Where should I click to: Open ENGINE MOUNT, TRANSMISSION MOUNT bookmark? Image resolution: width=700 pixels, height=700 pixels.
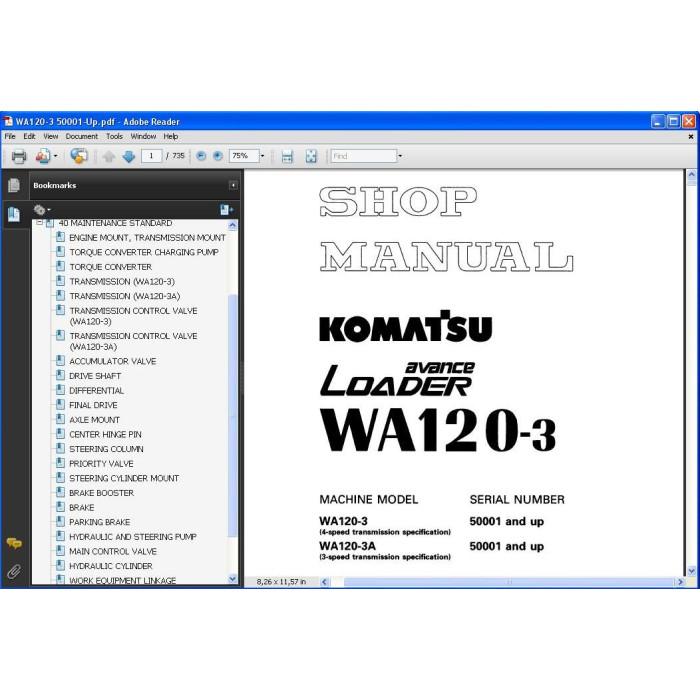coord(147,238)
